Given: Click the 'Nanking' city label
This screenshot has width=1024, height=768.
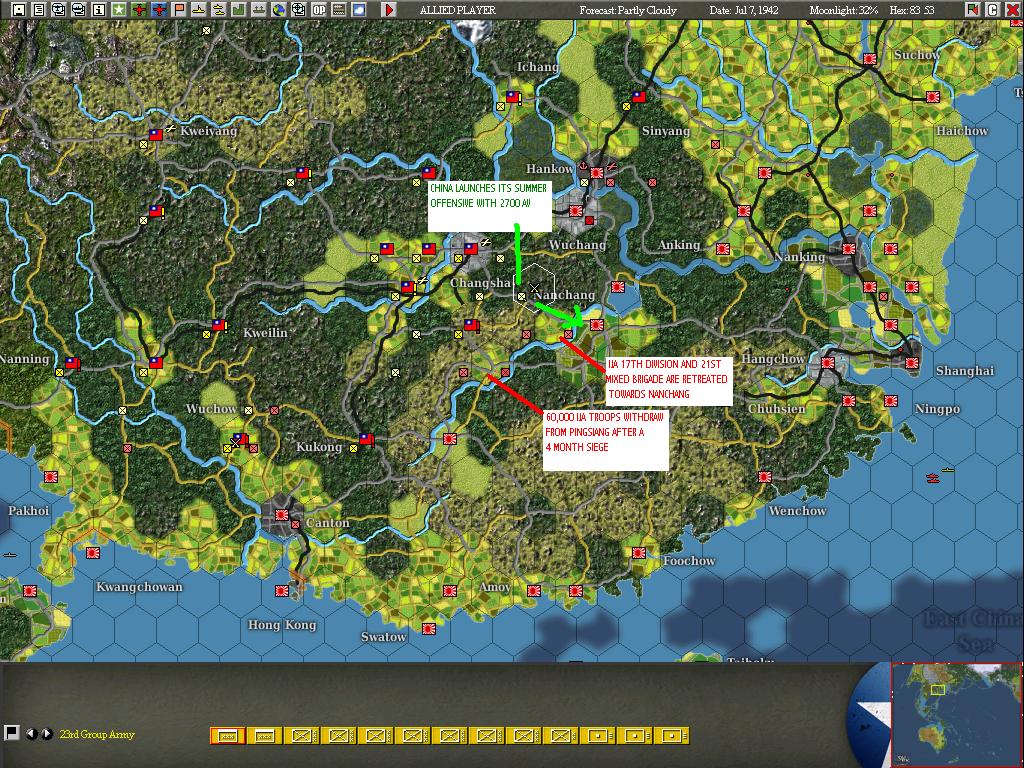Looking at the screenshot, I should (799, 257).
